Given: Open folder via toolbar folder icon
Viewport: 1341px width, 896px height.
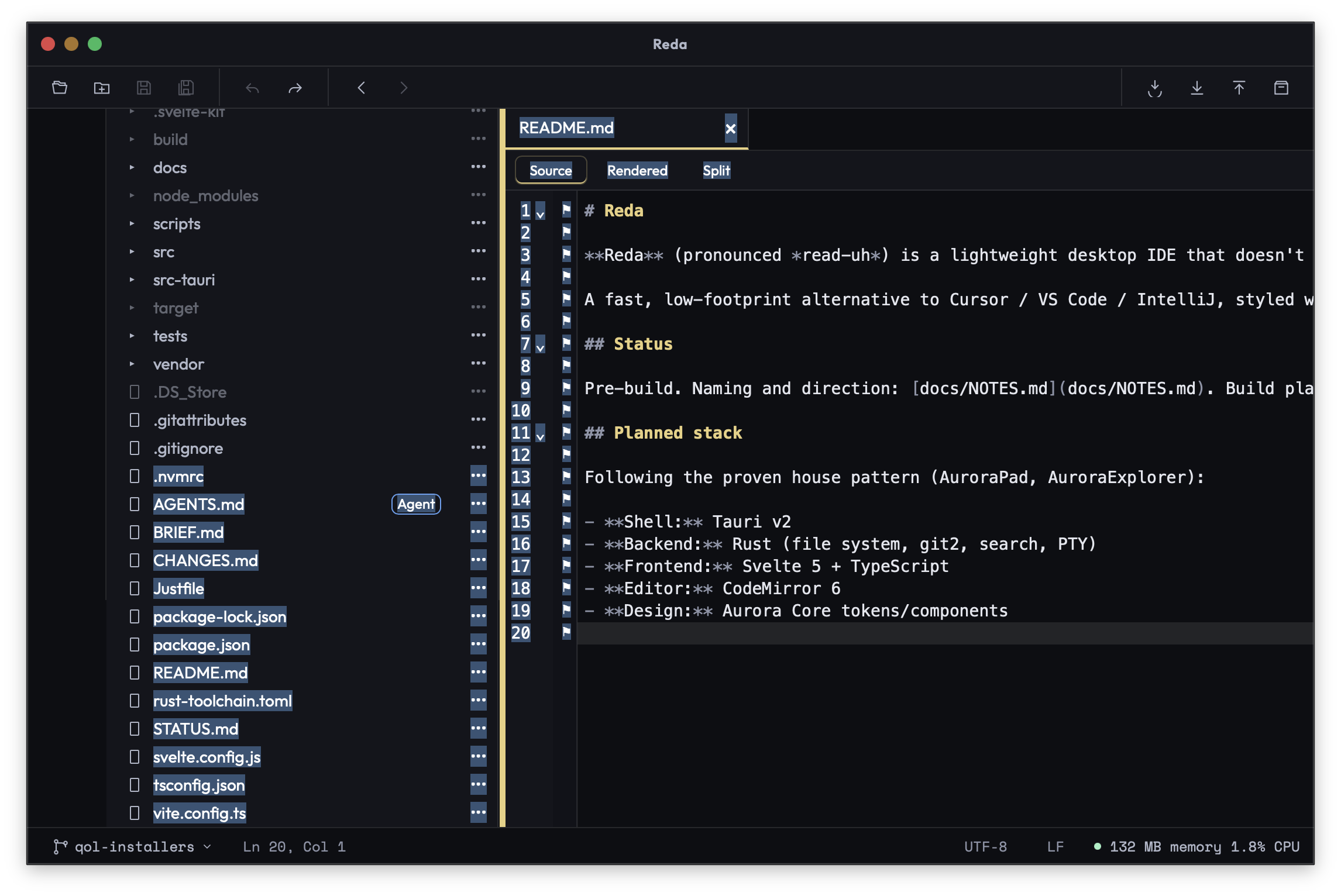Looking at the screenshot, I should click(60, 88).
